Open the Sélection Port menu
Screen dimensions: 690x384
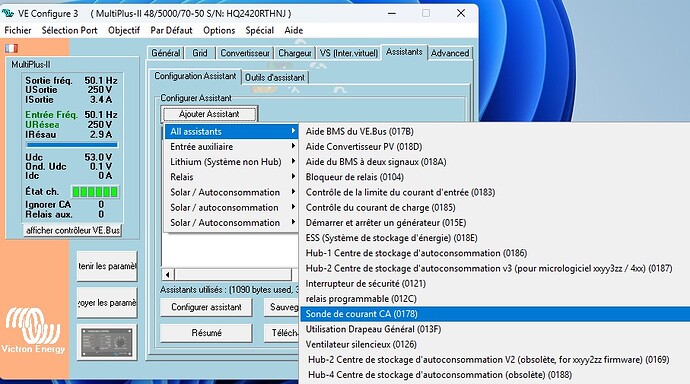(70, 30)
